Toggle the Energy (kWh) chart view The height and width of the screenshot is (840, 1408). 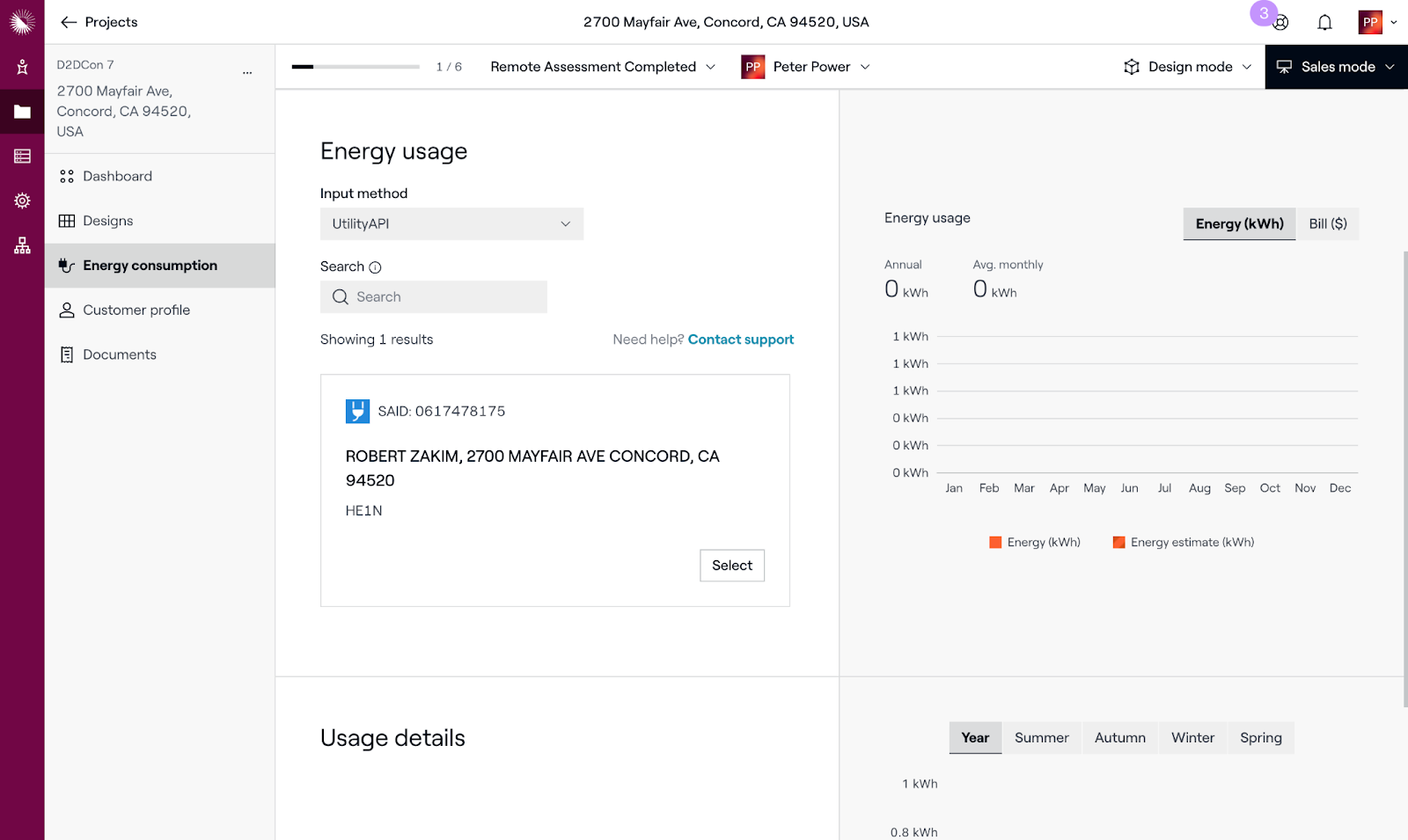coord(1239,224)
